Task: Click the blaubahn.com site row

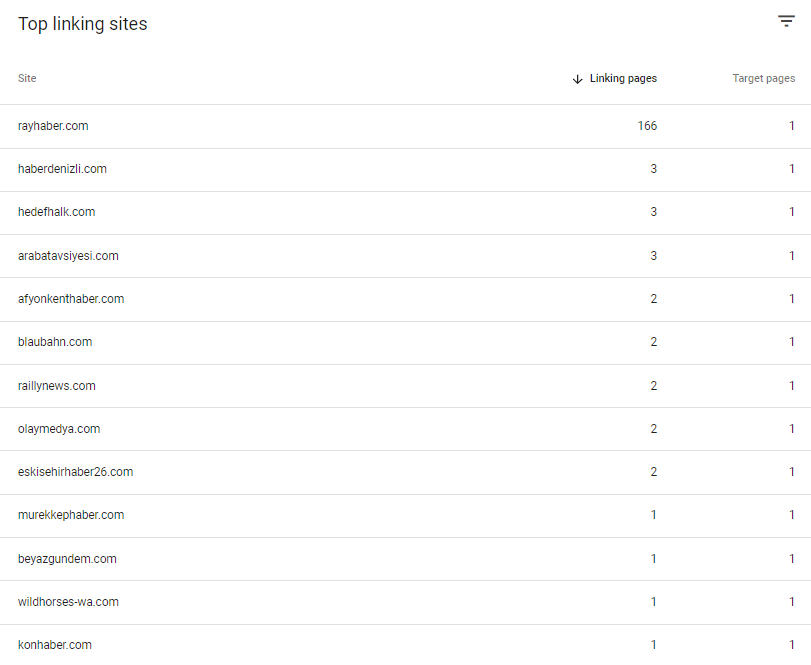Action: [406, 342]
